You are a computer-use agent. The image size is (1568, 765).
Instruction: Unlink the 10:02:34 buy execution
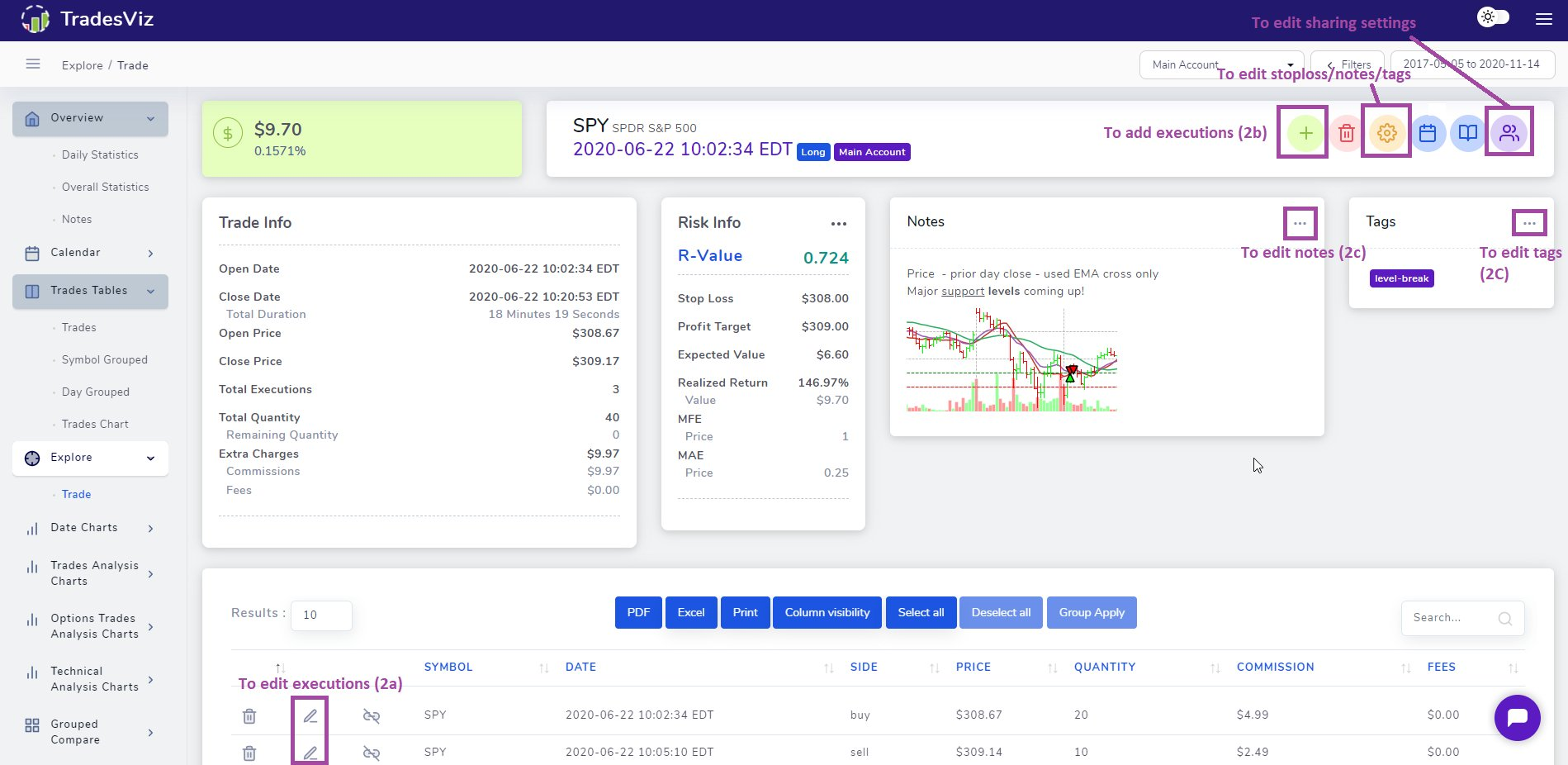[372, 716]
